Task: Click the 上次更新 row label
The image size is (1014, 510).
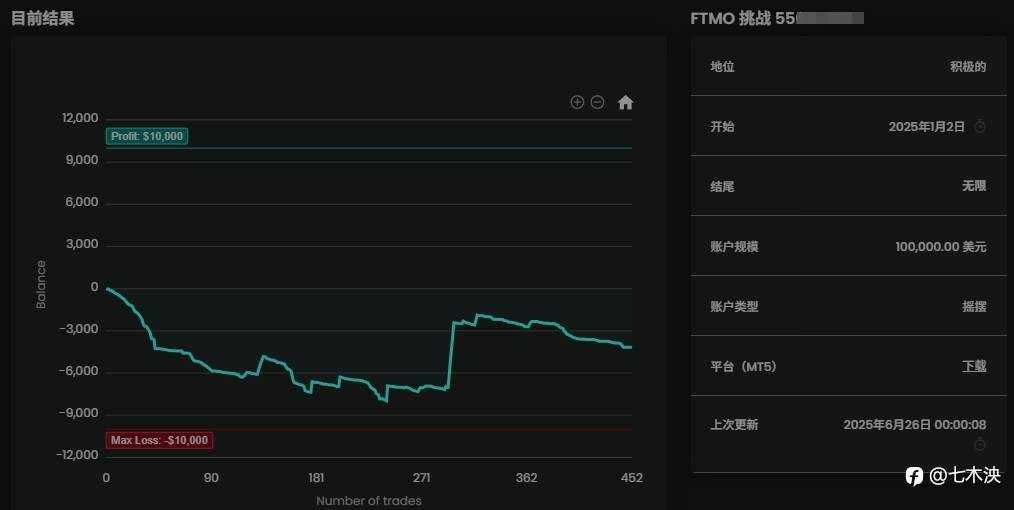Action: (734, 425)
